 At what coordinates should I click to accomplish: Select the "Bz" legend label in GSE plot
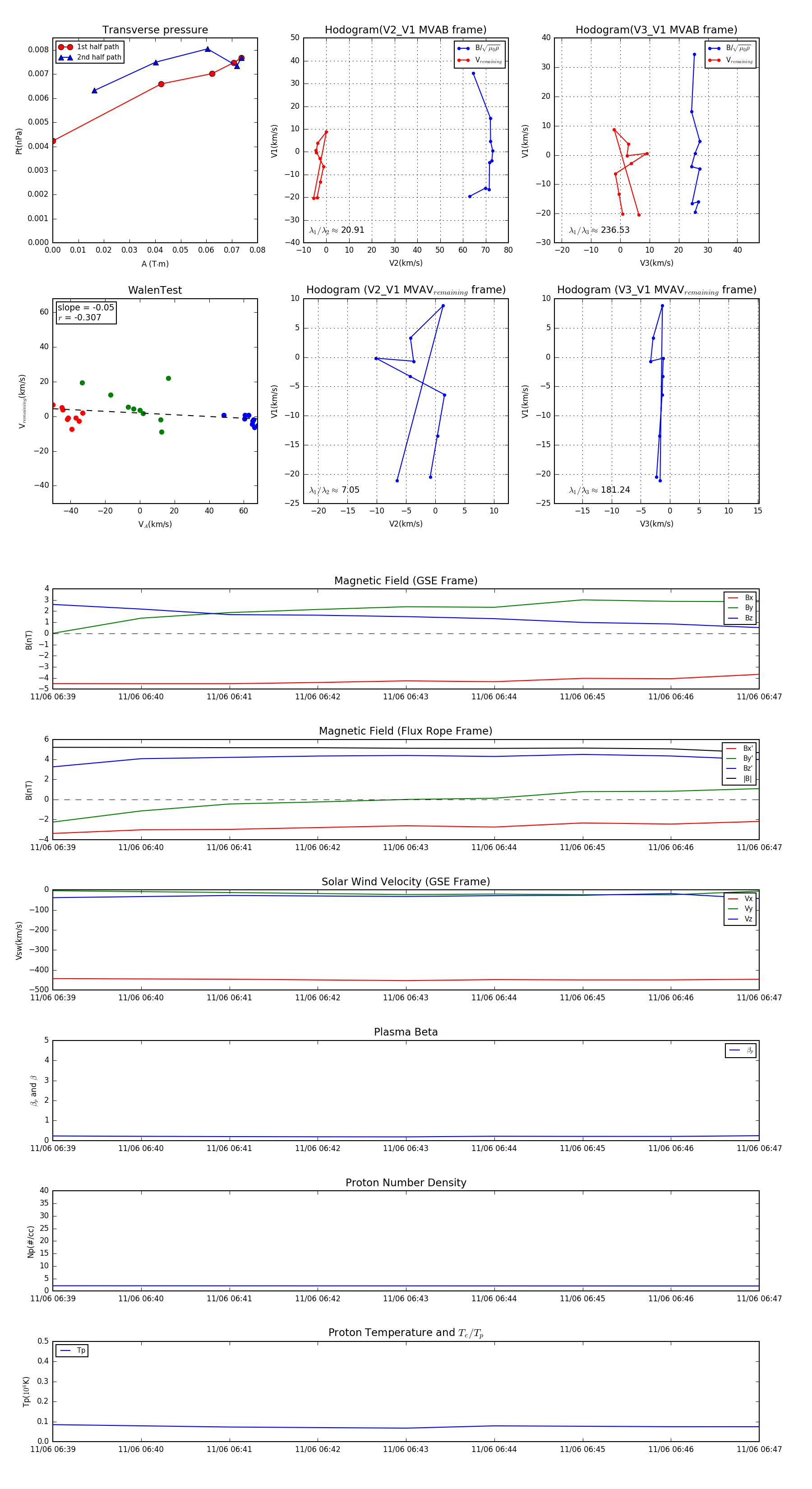click(x=748, y=618)
